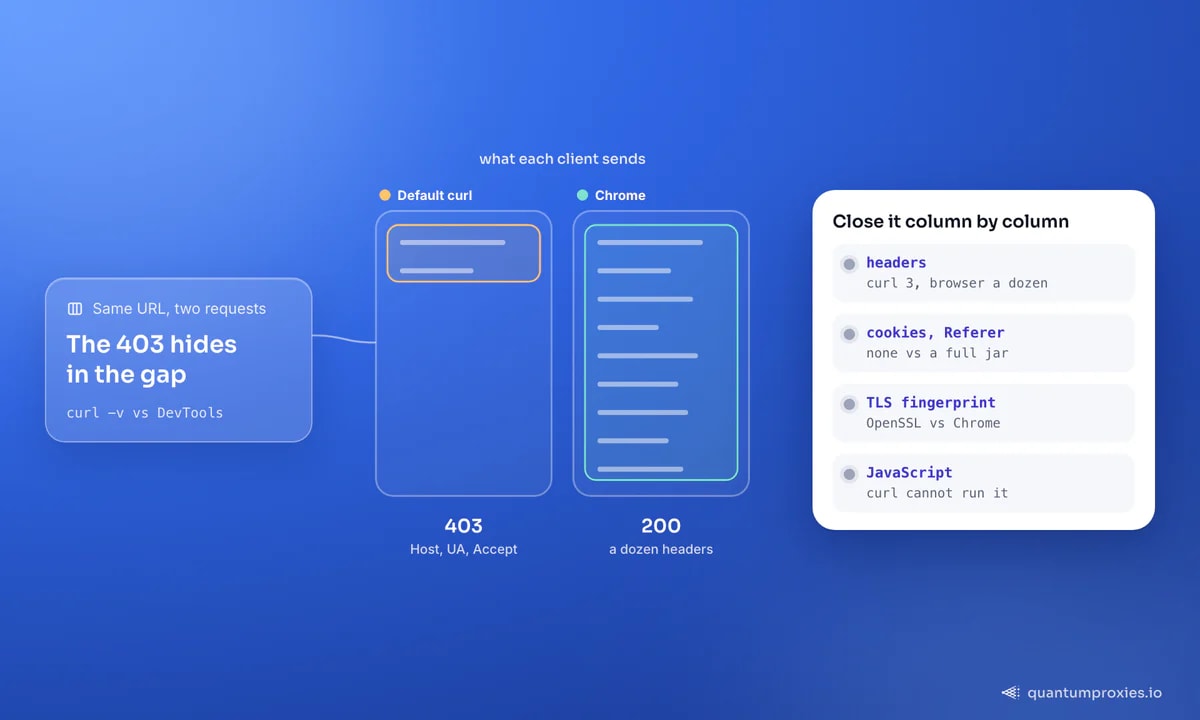Click the 'Host, UA, Accept' caption
Screen dimensions: 1200x720
pyautogui.click(x=464, y=549)
